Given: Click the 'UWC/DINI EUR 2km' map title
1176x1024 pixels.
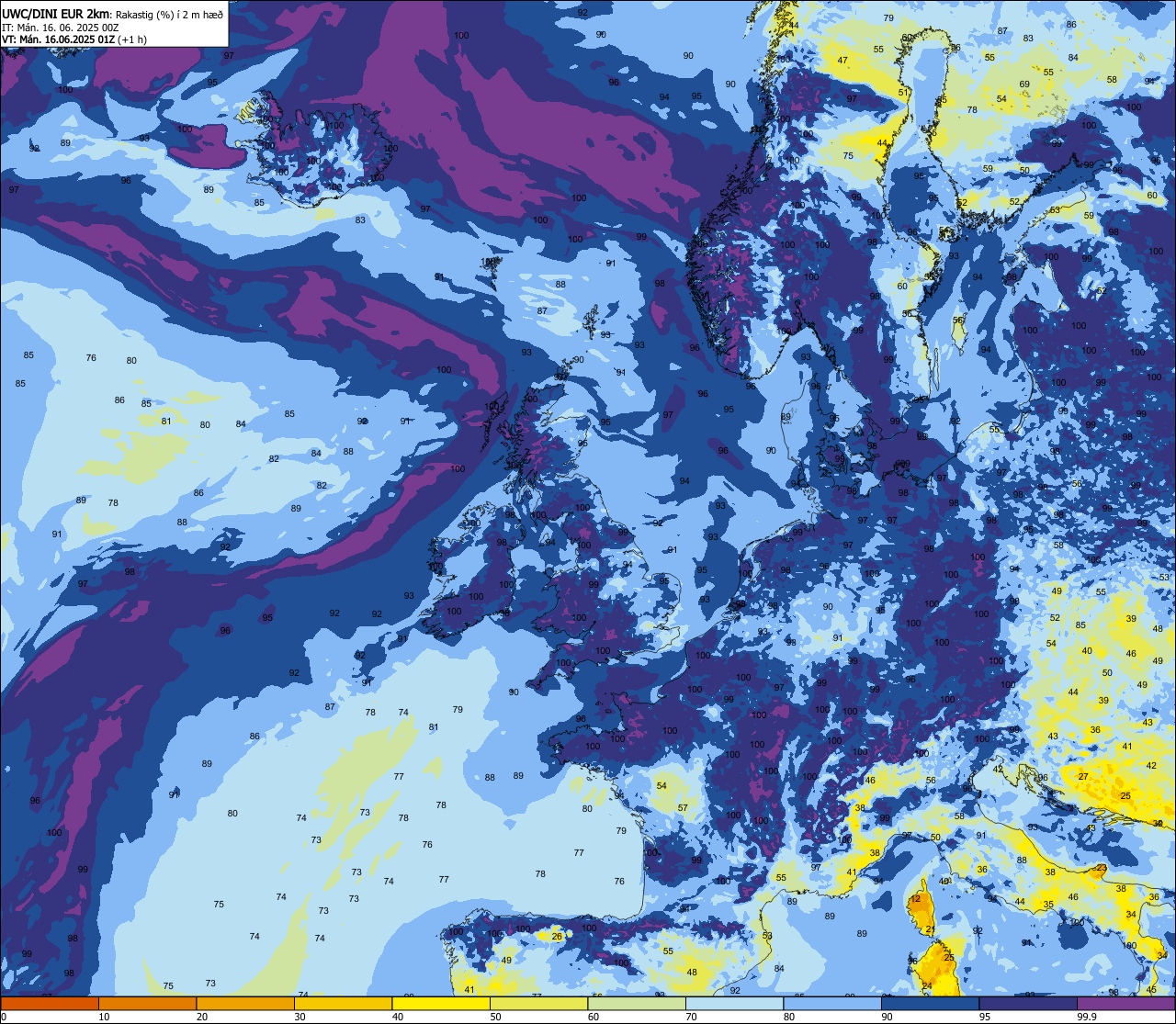Looking at the screenshot, I should coord(56,13).
